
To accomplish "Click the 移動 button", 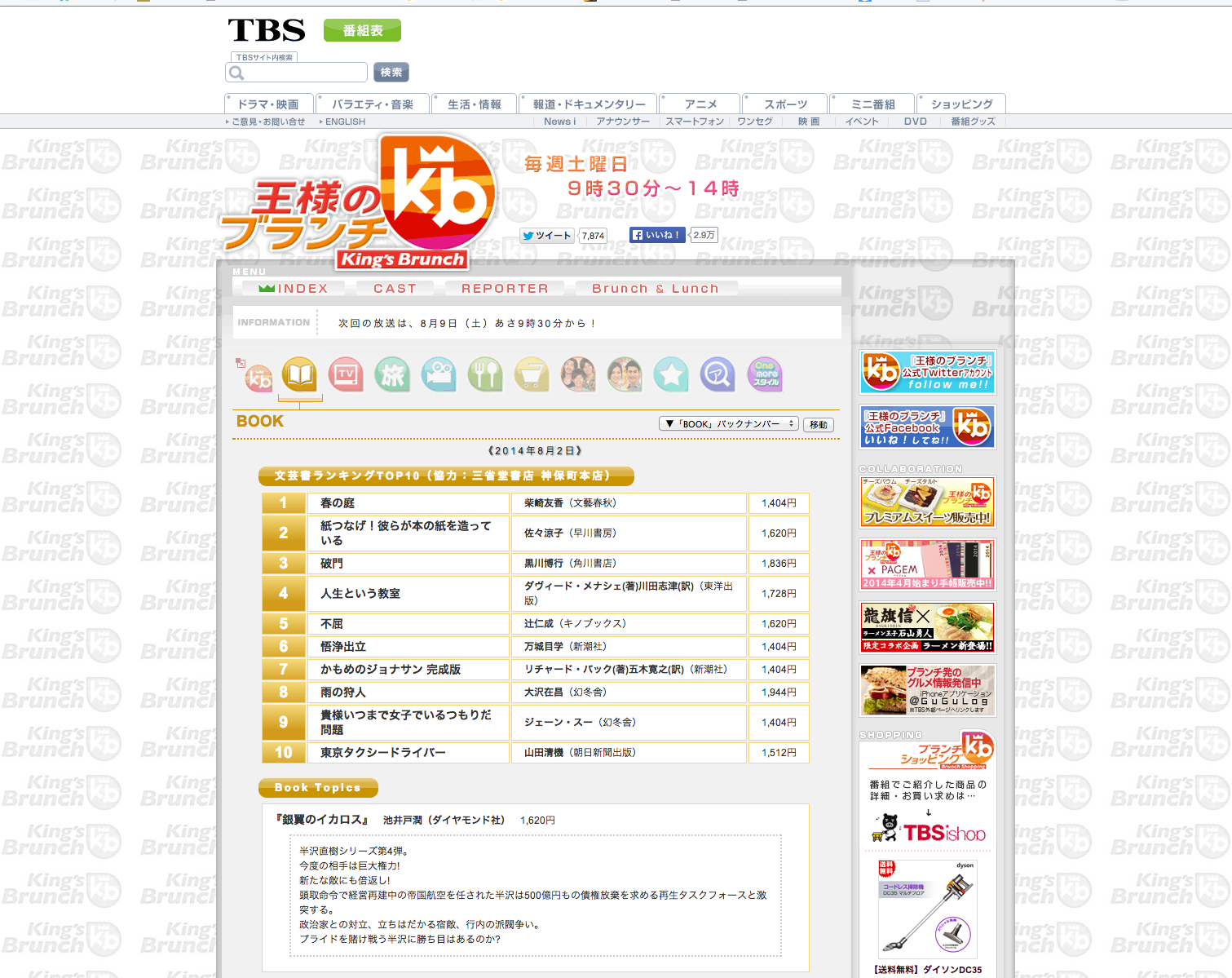I will click(x=819, y=425).
